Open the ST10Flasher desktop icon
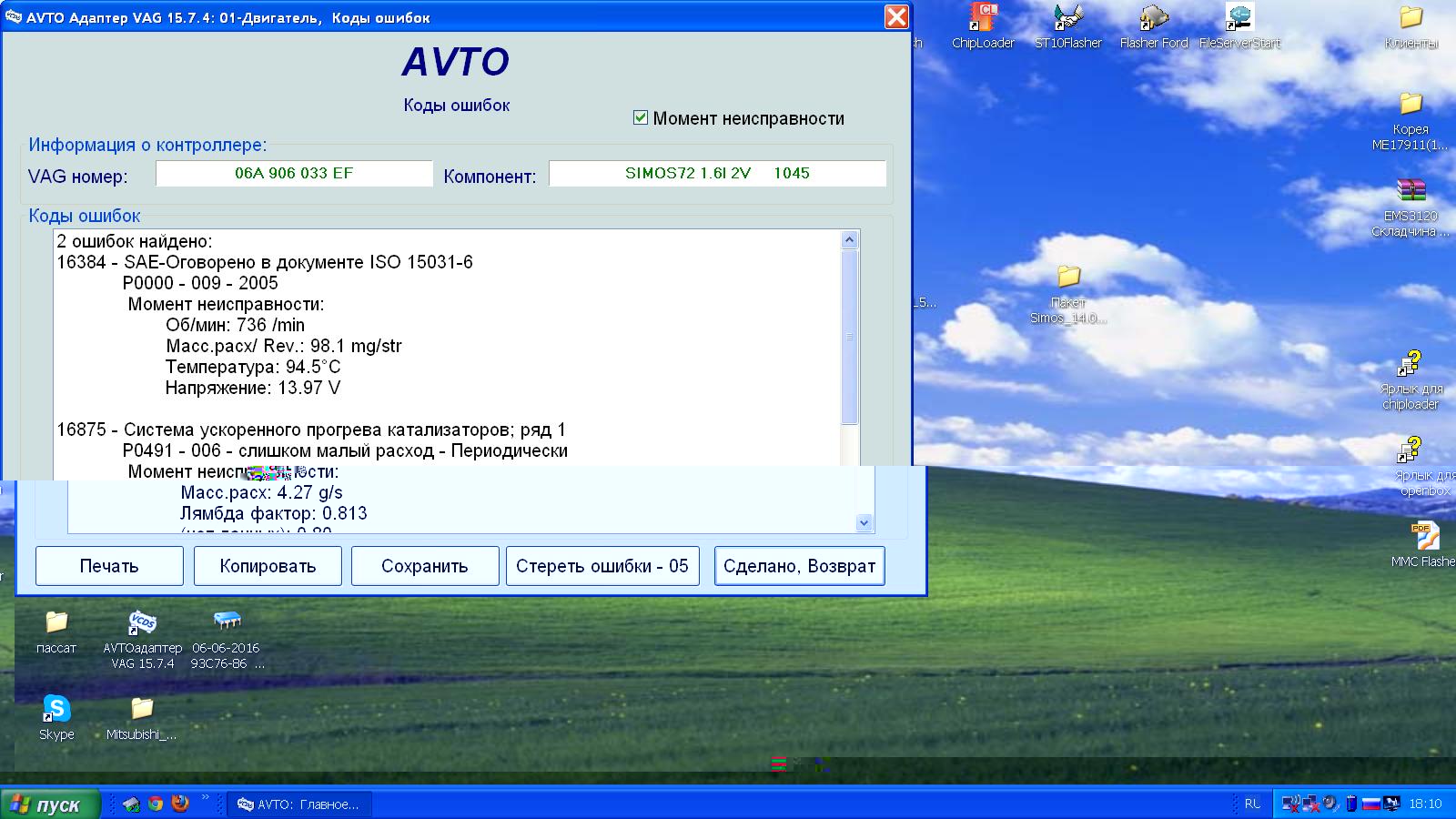 coord(1067,18)
